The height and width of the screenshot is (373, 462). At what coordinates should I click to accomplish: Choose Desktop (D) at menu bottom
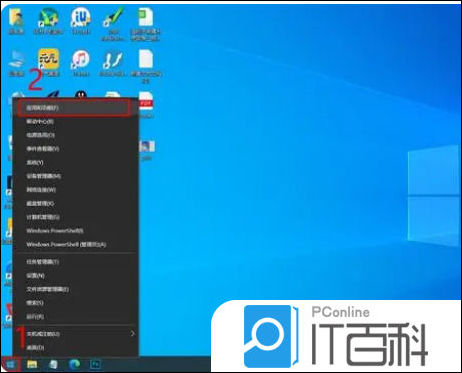pos(75,348)
